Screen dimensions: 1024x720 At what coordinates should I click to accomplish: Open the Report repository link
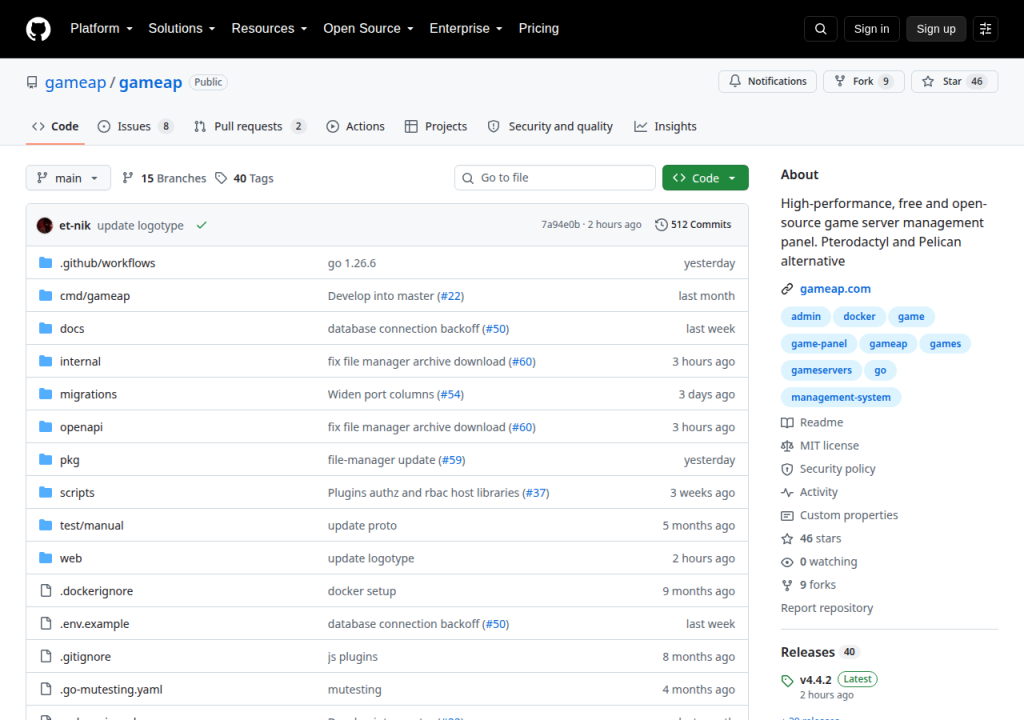[827, 608]
